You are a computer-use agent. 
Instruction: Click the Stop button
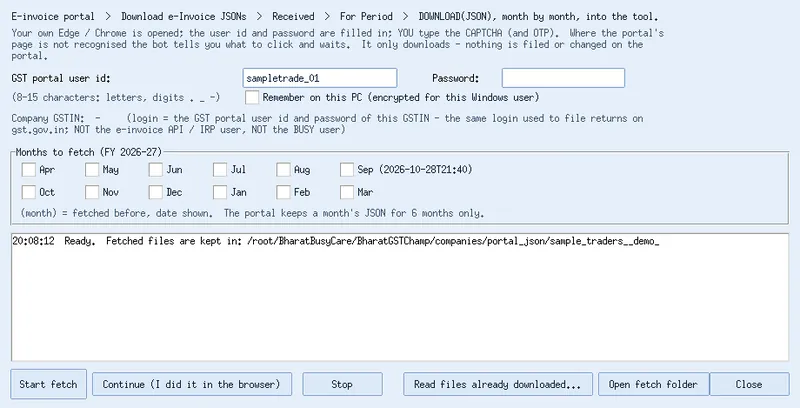(342, 384)
